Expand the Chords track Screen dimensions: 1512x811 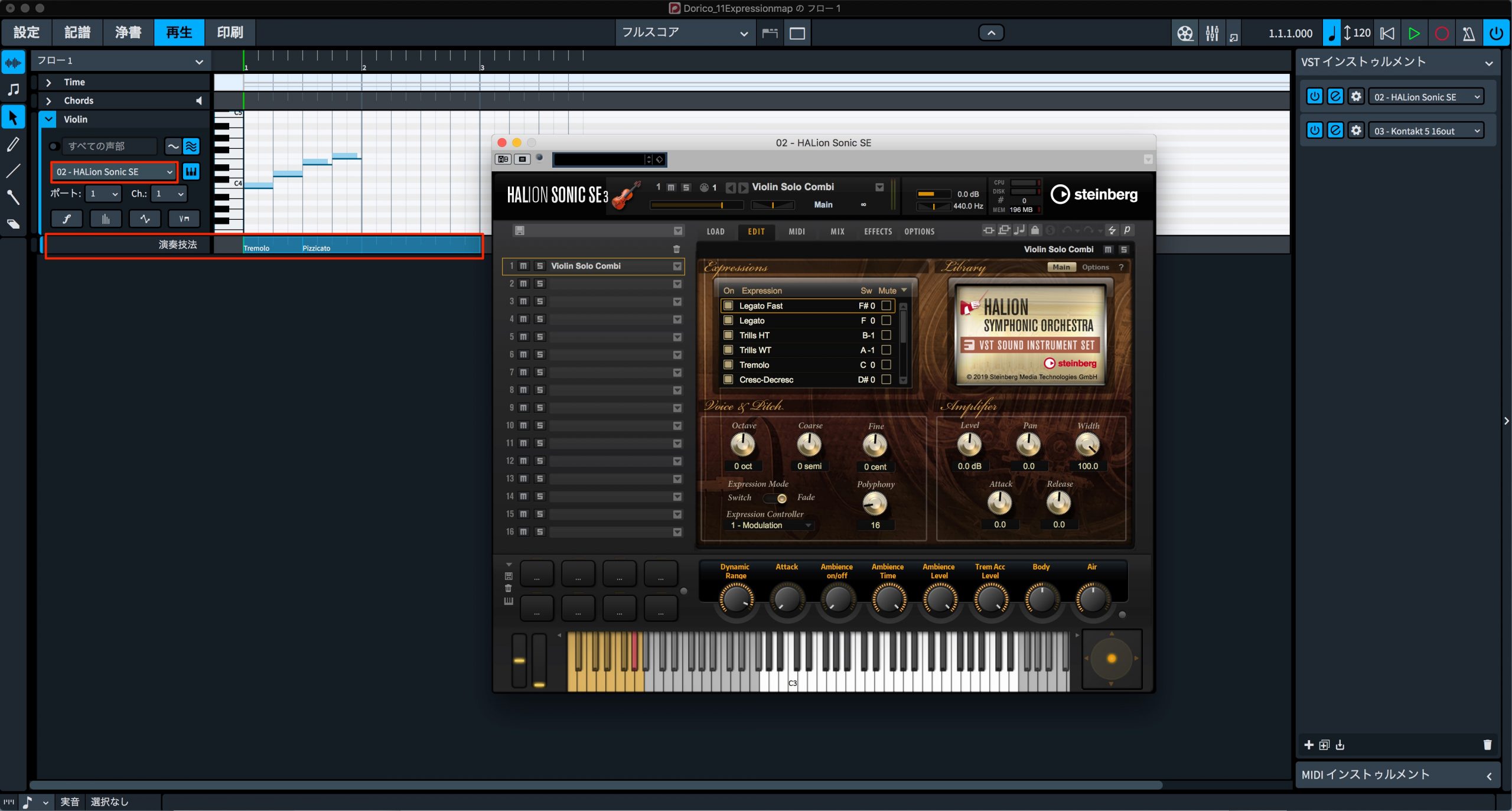[49, 100]
